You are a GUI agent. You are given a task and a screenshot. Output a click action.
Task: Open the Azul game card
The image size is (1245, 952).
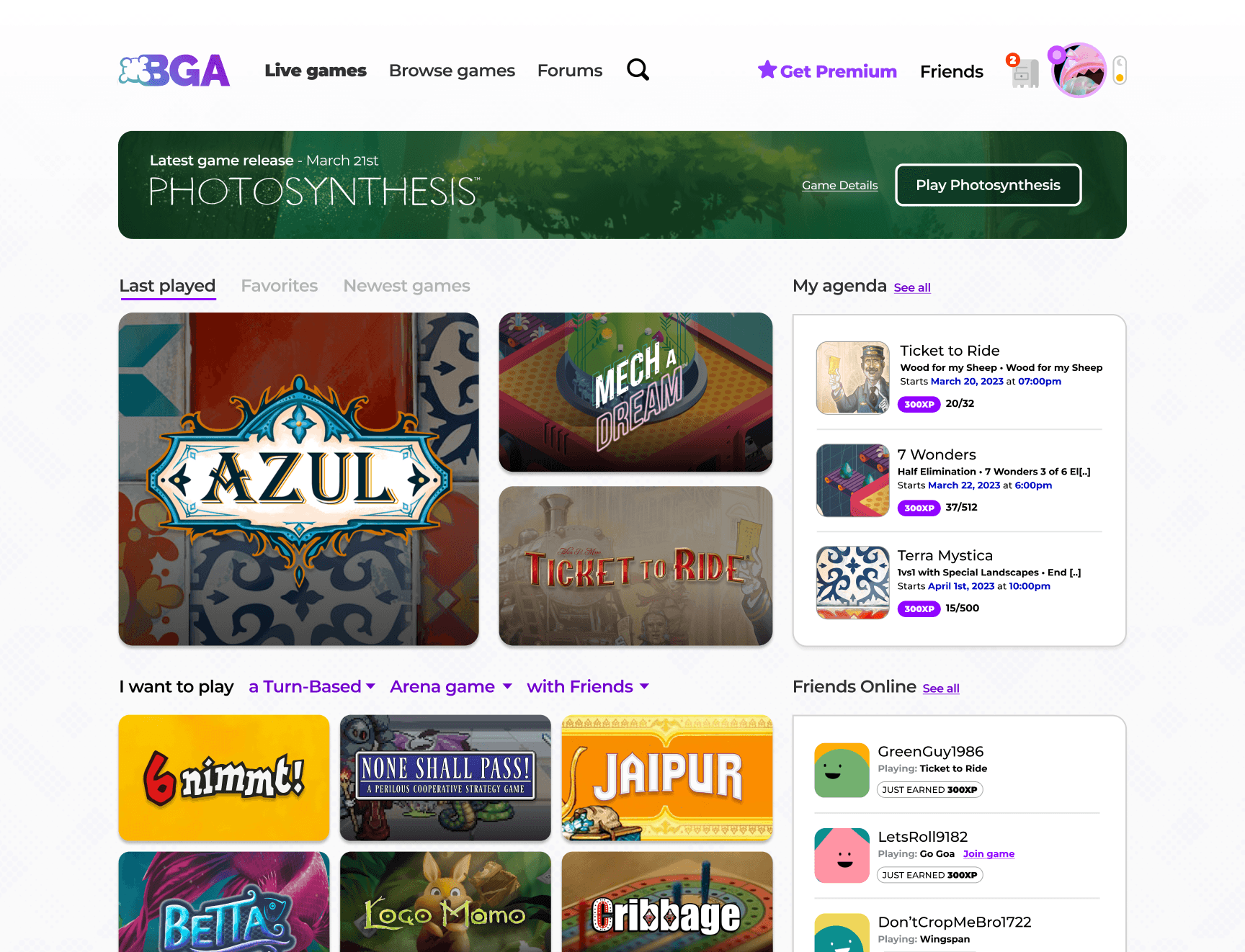[299, 479]
